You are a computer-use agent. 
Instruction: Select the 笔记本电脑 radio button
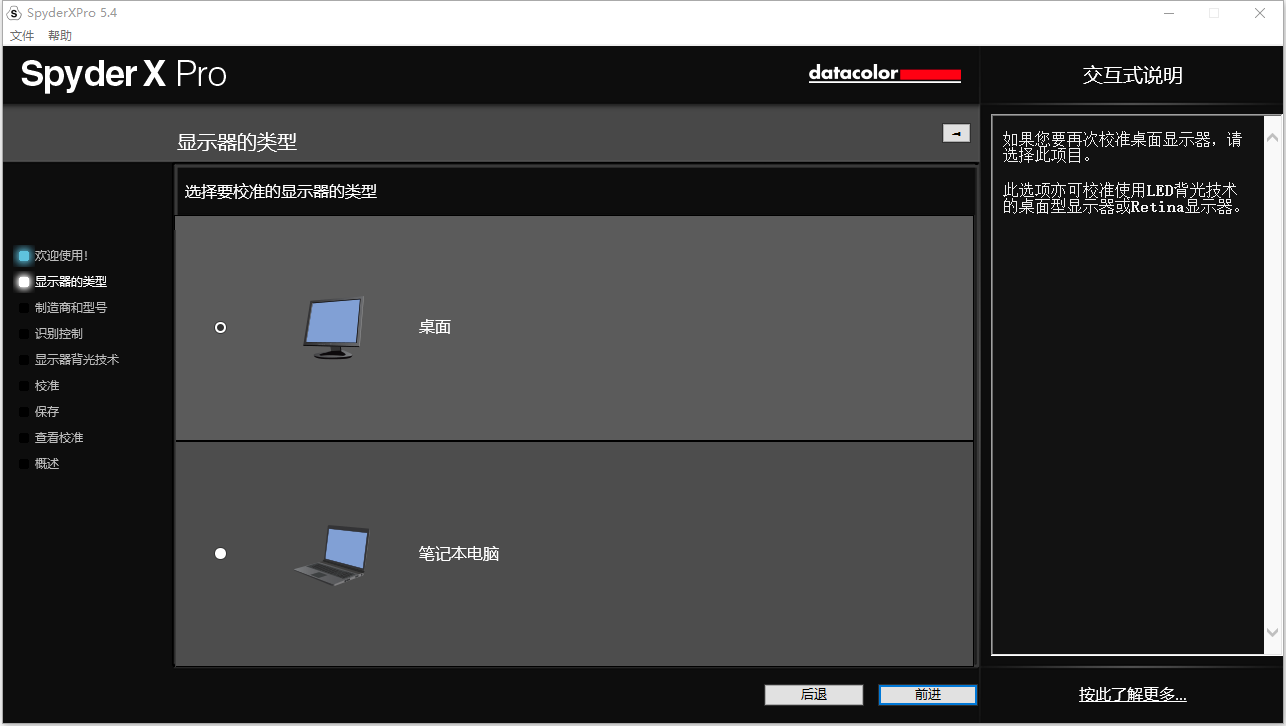click(x=220, y=553)
